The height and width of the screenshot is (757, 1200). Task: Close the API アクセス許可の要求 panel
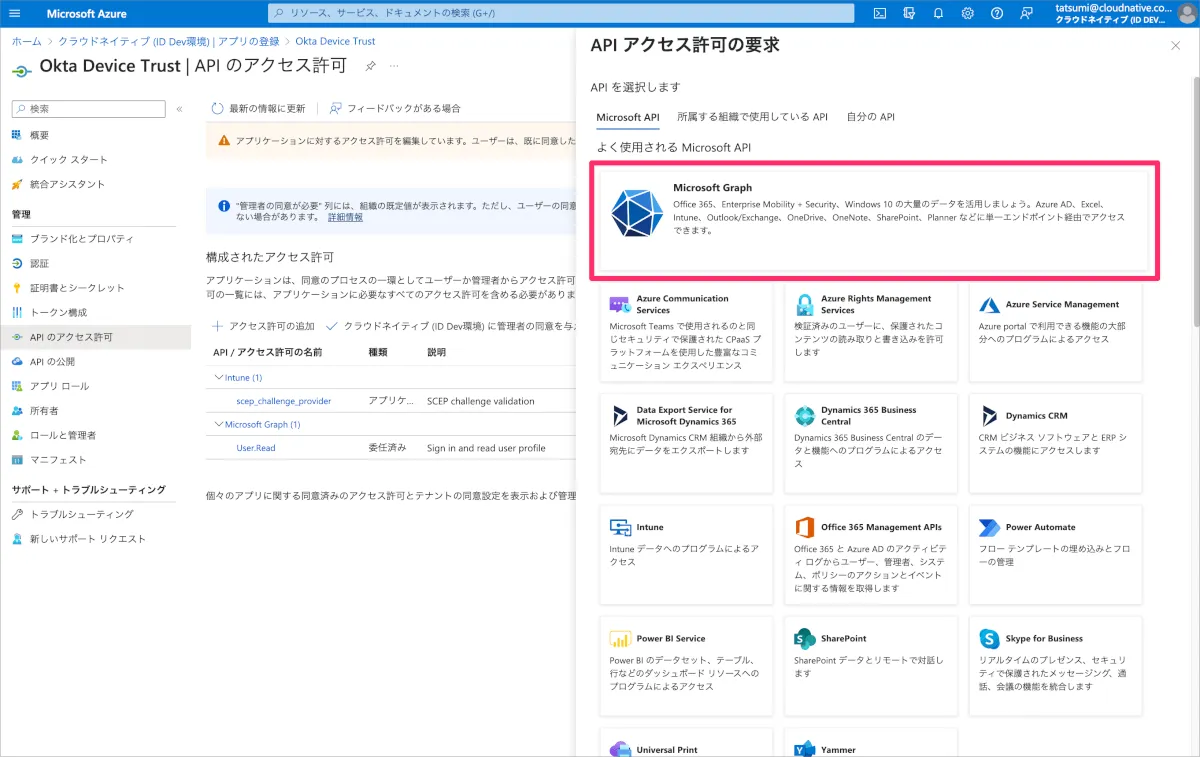[1175, 46]
